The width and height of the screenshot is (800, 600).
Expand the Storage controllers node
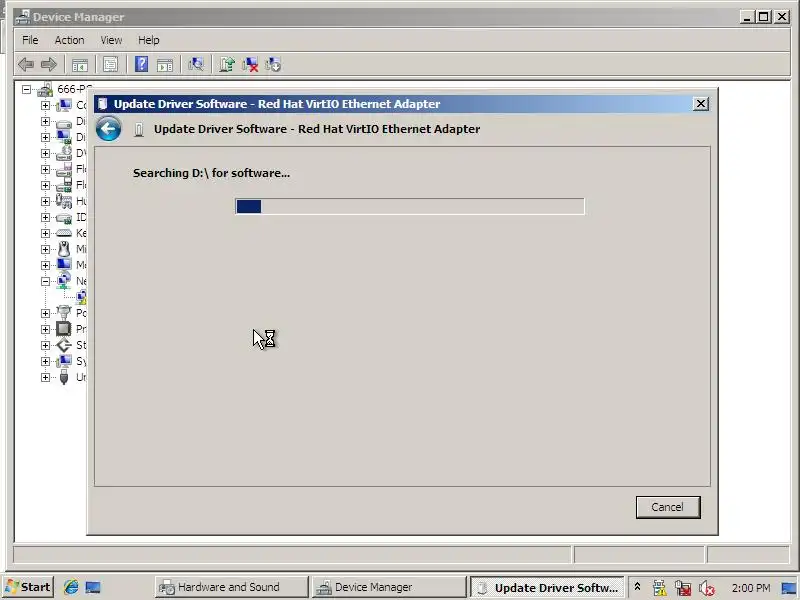pyautogui.click(x=45, y=345)
